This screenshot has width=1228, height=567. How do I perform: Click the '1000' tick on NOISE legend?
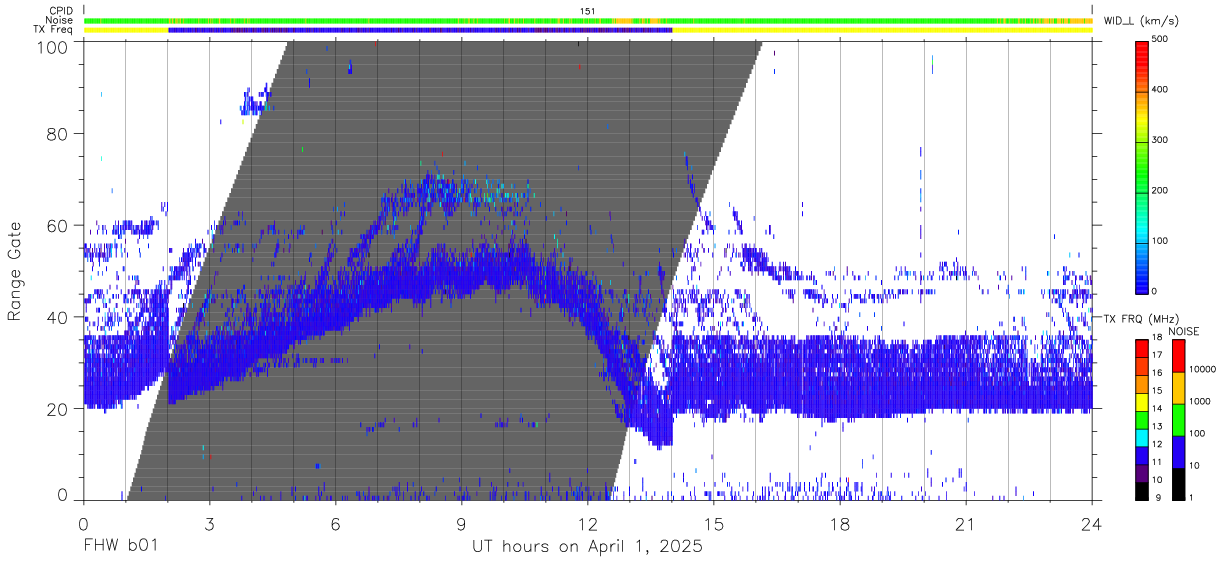1200,402
